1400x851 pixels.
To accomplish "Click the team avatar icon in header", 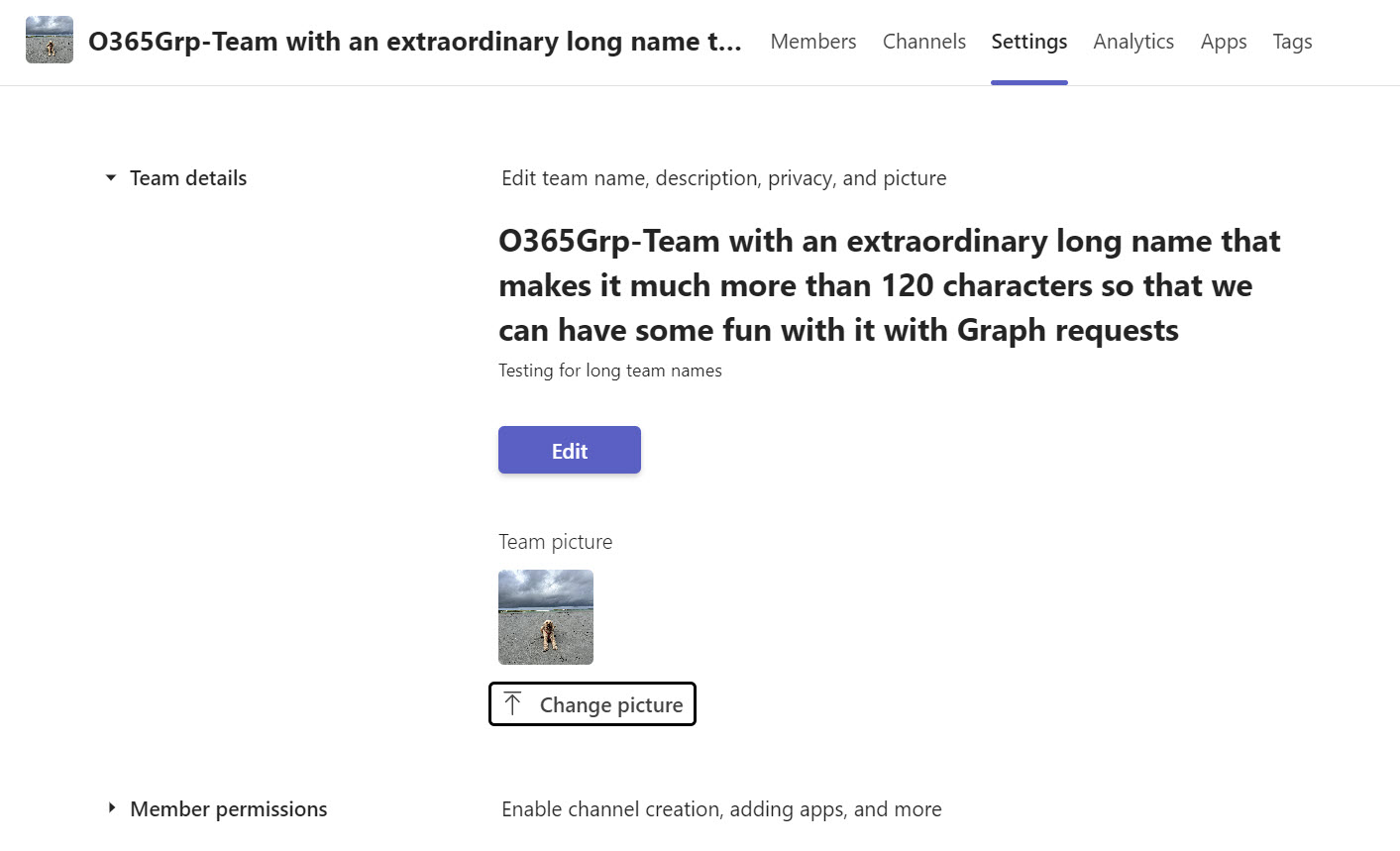I will [50, 41].
